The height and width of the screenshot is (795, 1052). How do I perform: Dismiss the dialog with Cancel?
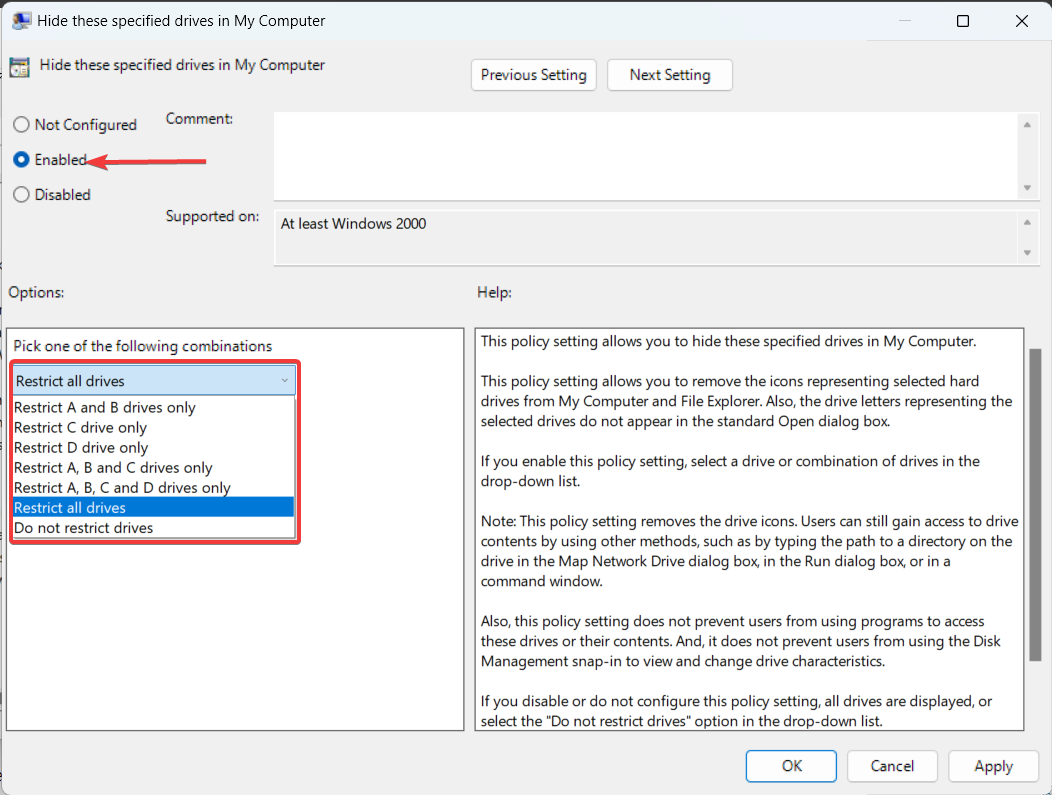click(x=892, y=766)
